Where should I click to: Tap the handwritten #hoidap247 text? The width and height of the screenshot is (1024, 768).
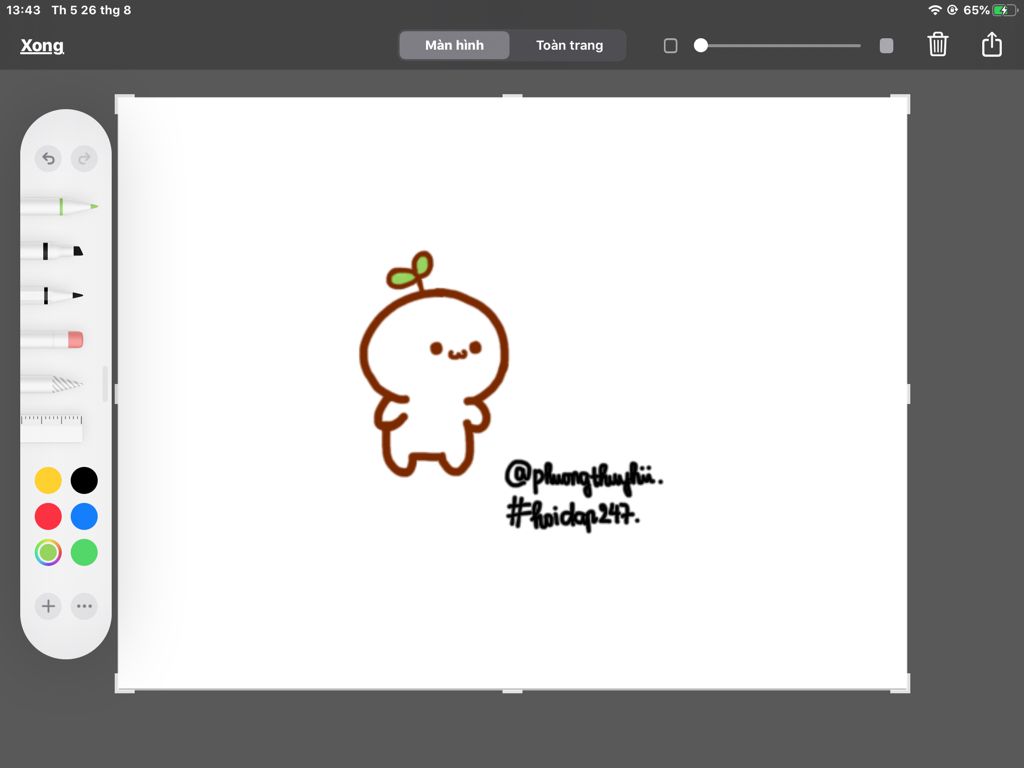pos(573,514)
